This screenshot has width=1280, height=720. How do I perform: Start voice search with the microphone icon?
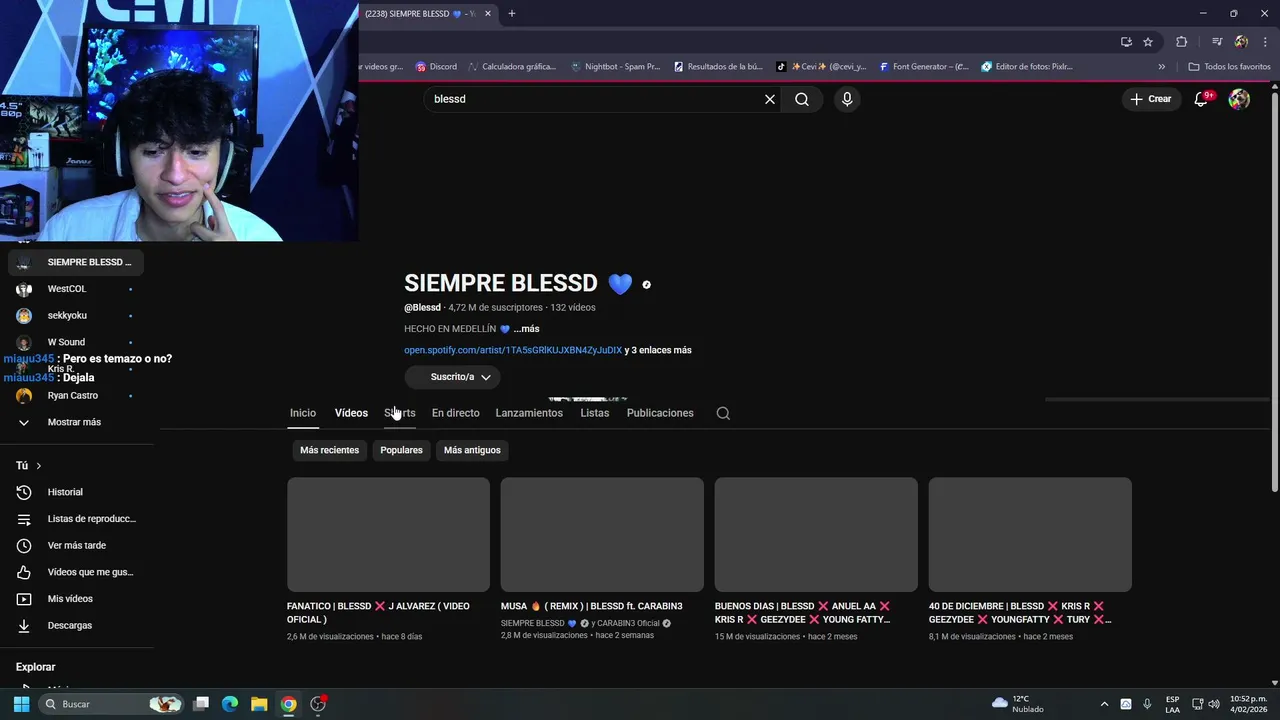point(847,99)
